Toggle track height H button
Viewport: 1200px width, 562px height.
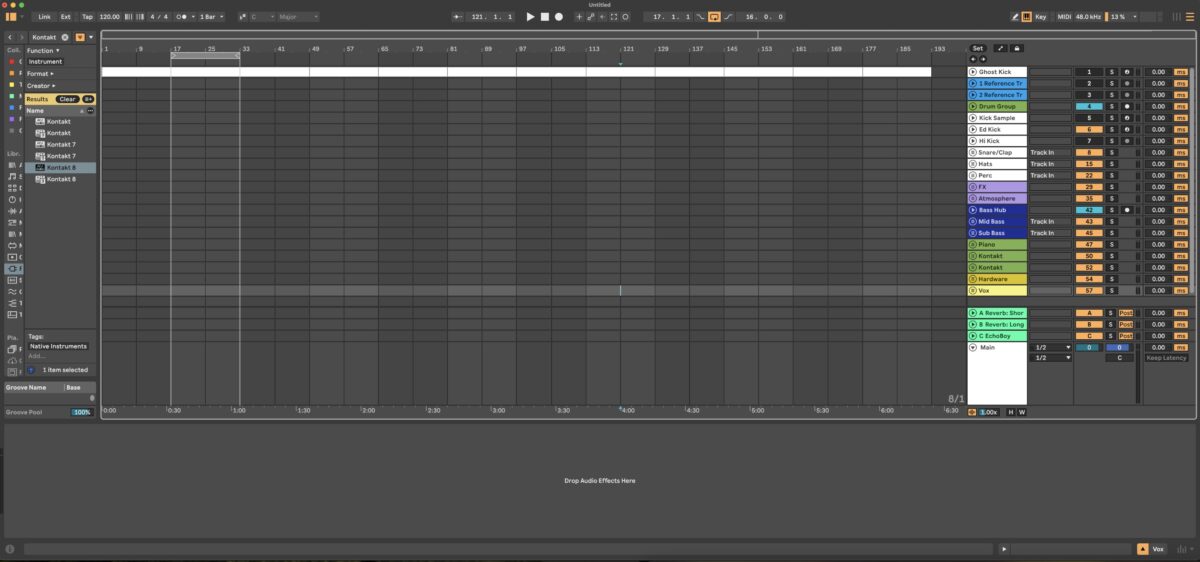[x=1011, y=412]
